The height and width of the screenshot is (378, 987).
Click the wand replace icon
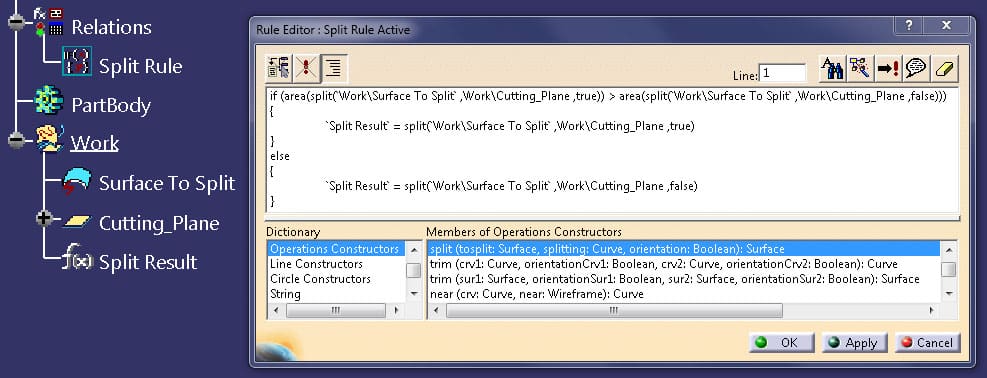coord(860,68)
